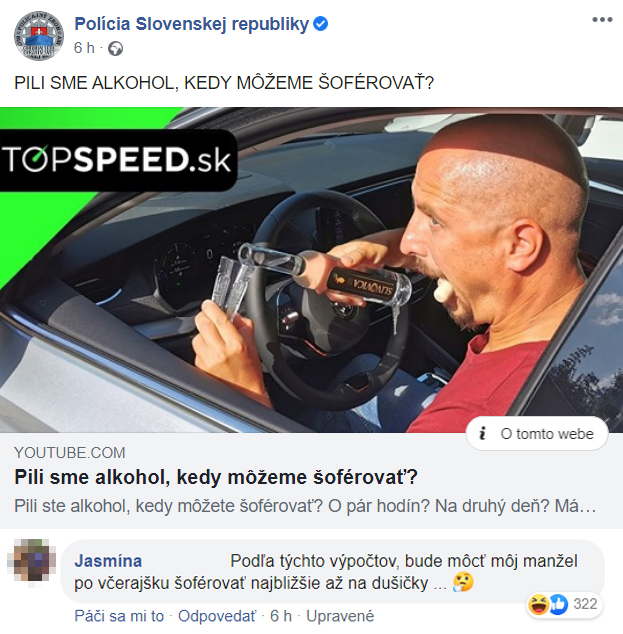Viewport: 623px width, 634px height.
Task: Click the public globe privacy icon
Action: [x=115, y=49]
